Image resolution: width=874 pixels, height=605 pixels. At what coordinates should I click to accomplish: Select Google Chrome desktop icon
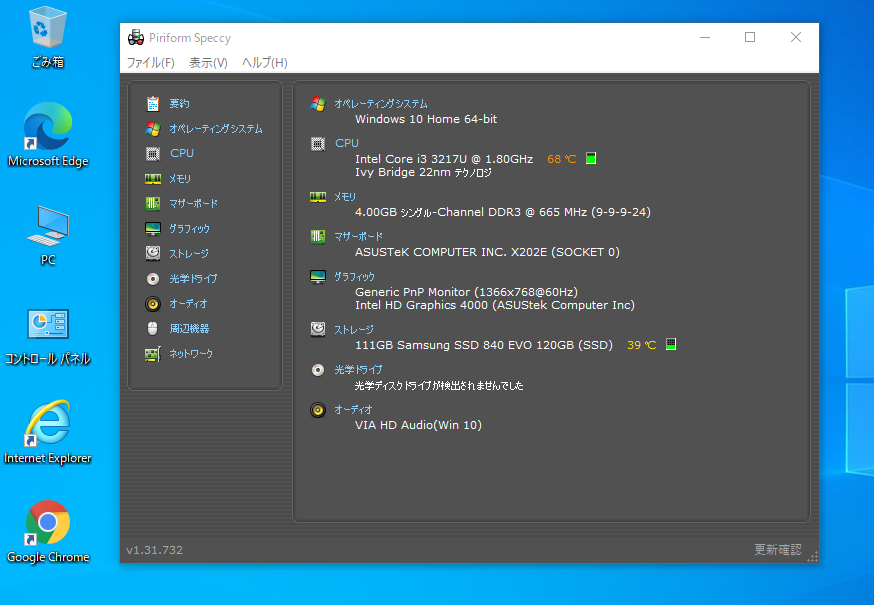[x=48, y=533]
